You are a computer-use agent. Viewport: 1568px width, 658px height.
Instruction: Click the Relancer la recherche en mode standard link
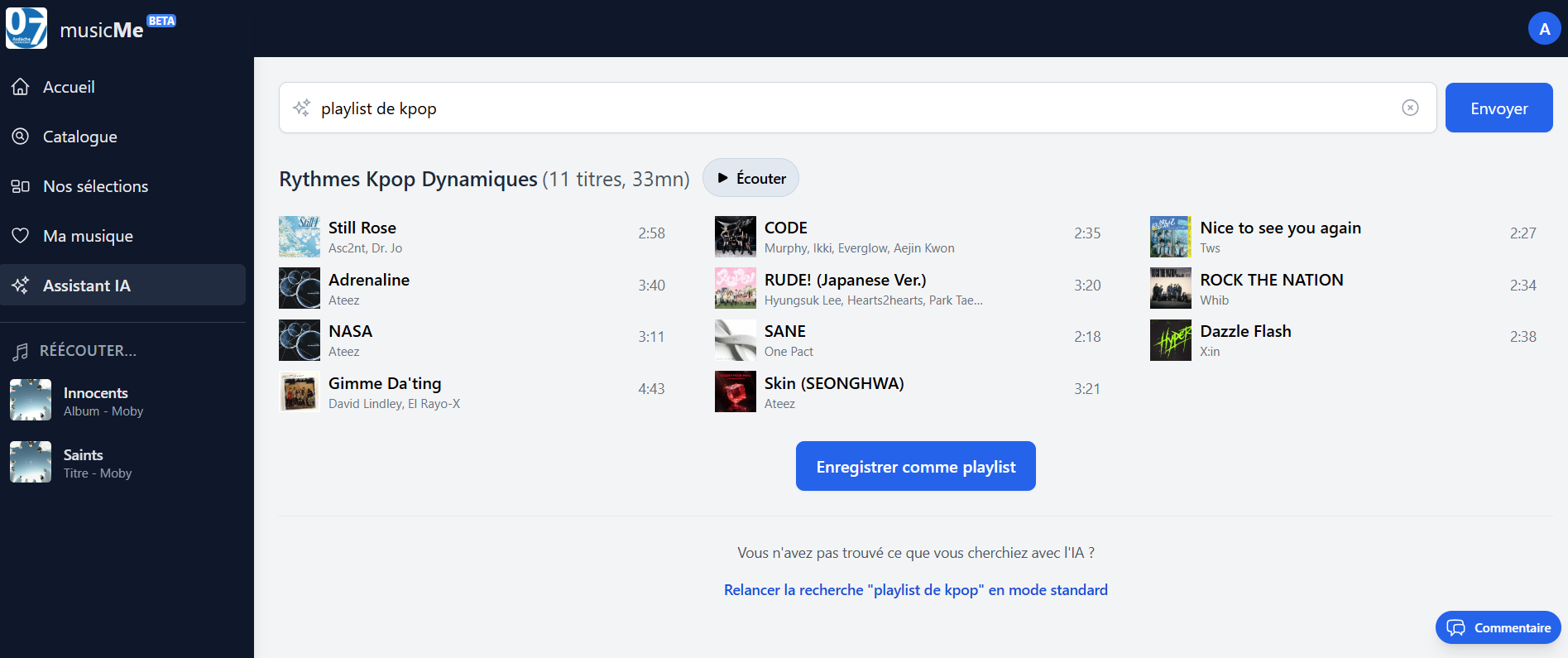(915, 590)
